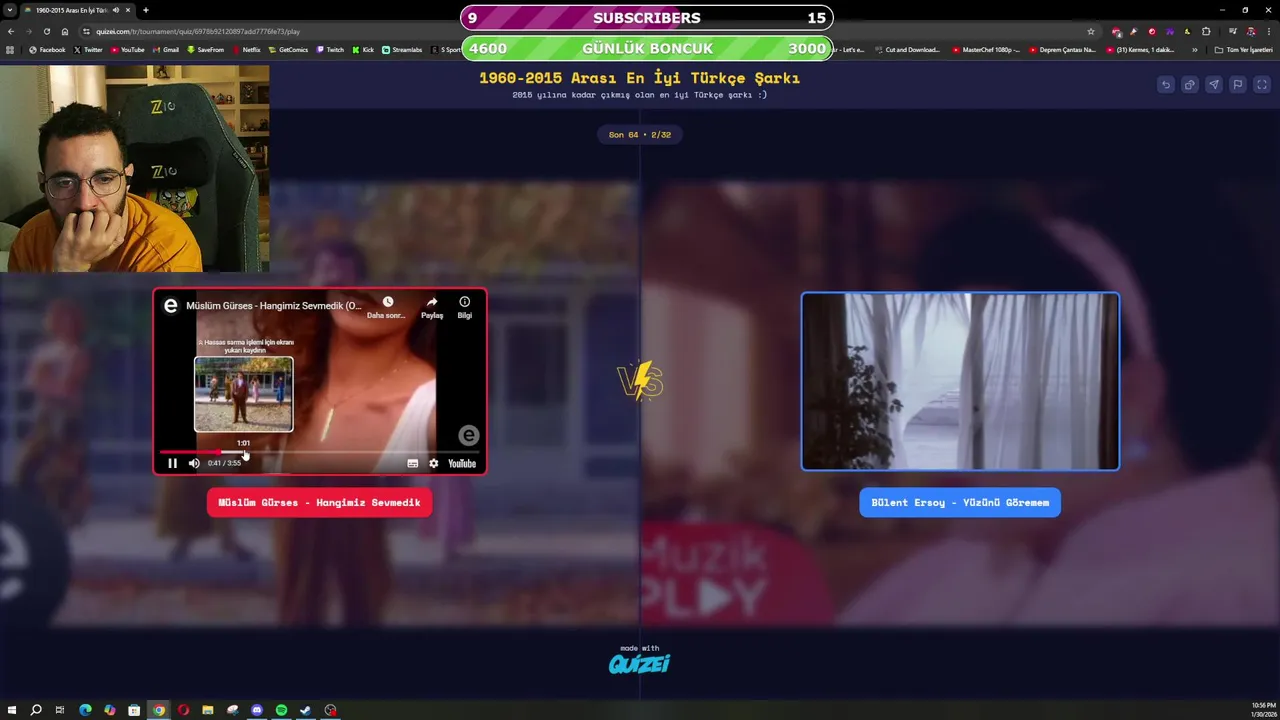The image size is (1280, 720).
Task: Bookmark this page with star icon
Action: click(x=1091, y=31)
